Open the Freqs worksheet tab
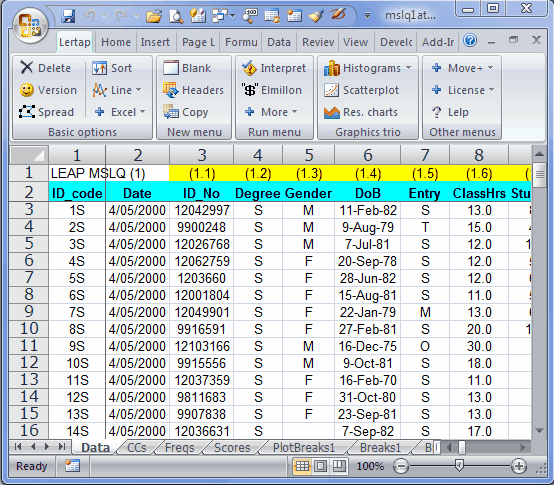Image resolution: width=554 pixels, height=485 pixels. (x=179, y=448)
